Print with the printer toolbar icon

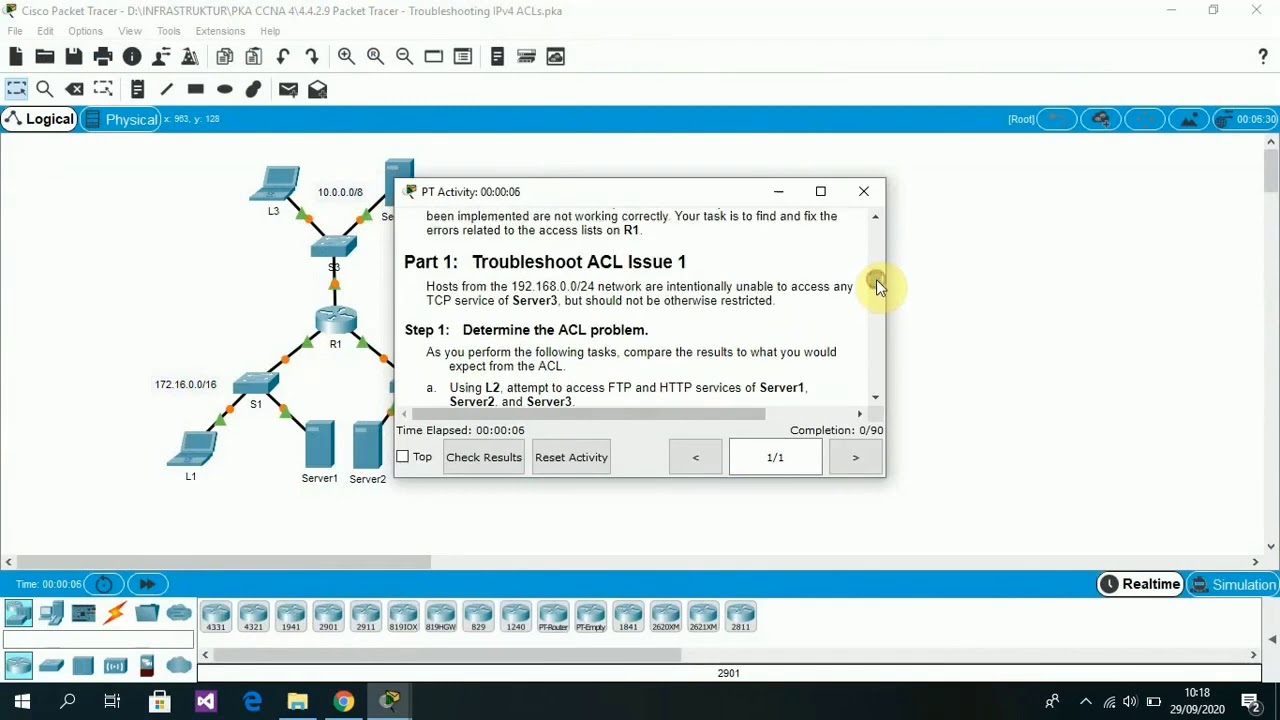pyautogui.click(x=103, y=57)
